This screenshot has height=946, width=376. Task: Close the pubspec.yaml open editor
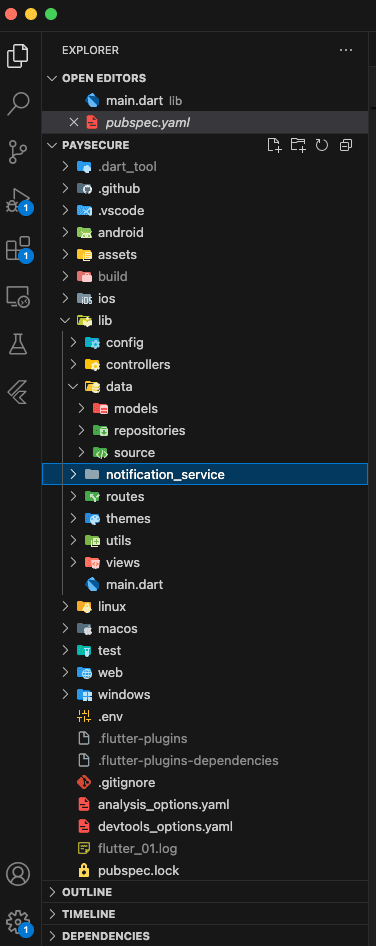click(74, 122)
